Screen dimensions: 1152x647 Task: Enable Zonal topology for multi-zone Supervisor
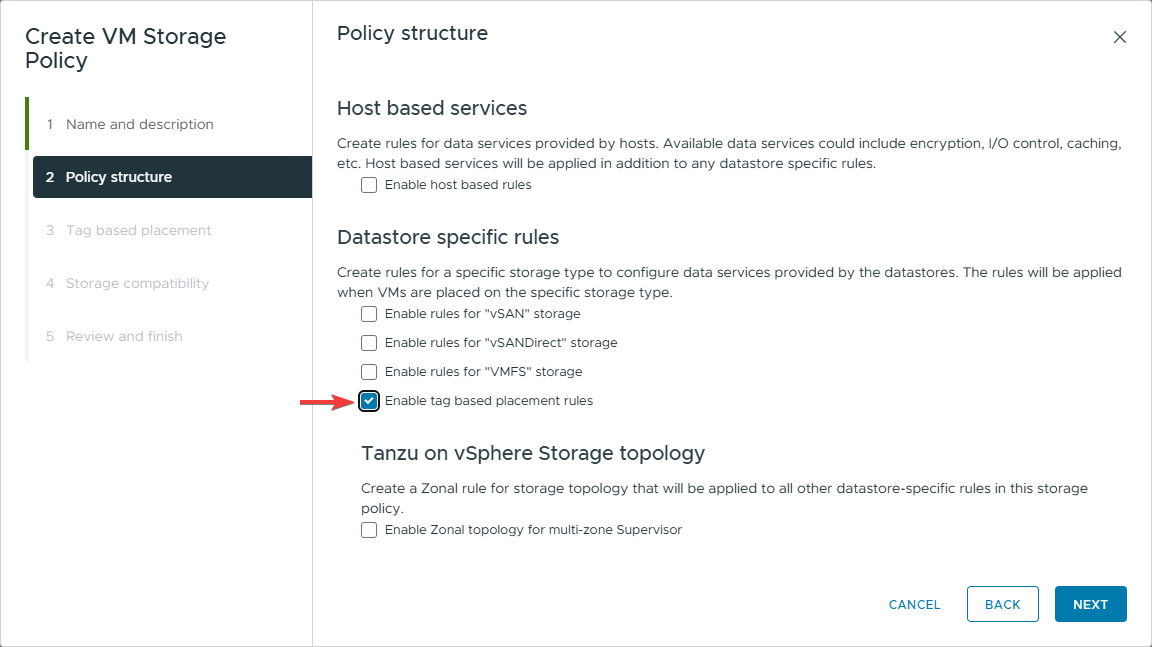pos(369,530)
